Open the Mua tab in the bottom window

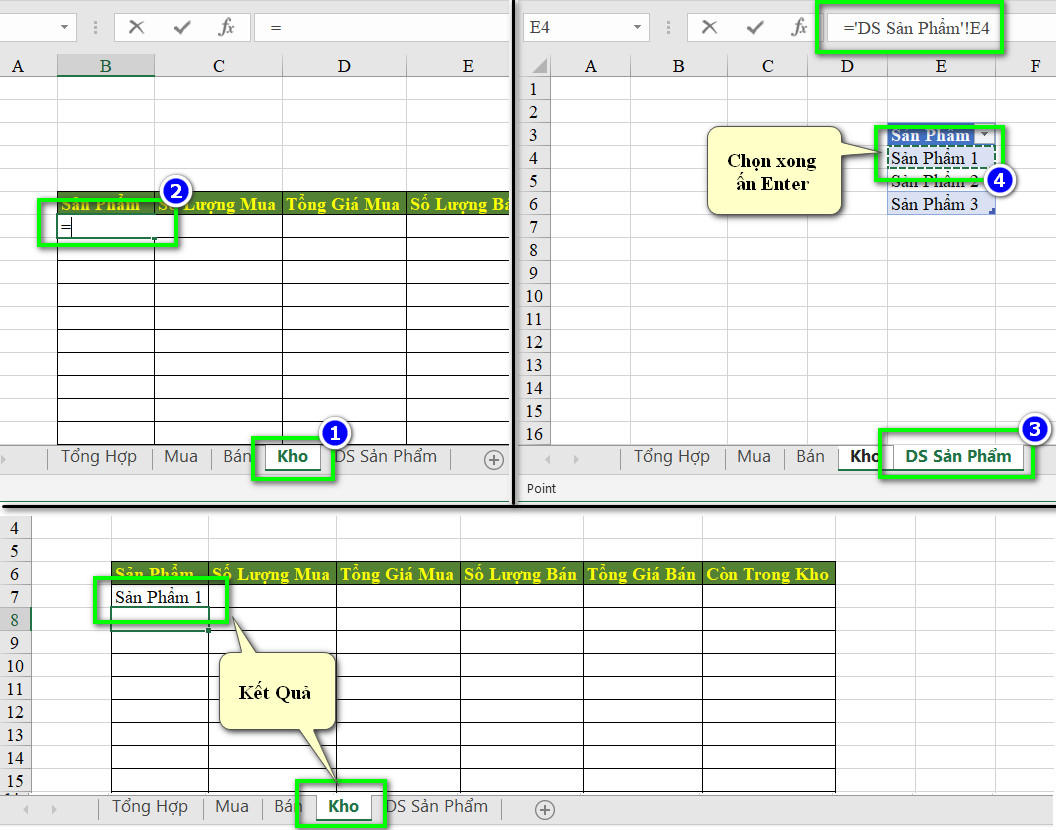(232, 807)
